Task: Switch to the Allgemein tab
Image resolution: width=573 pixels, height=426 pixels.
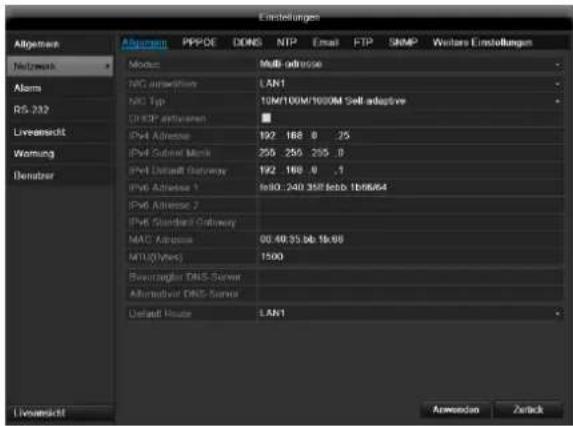Action: (x=144, y=43)
